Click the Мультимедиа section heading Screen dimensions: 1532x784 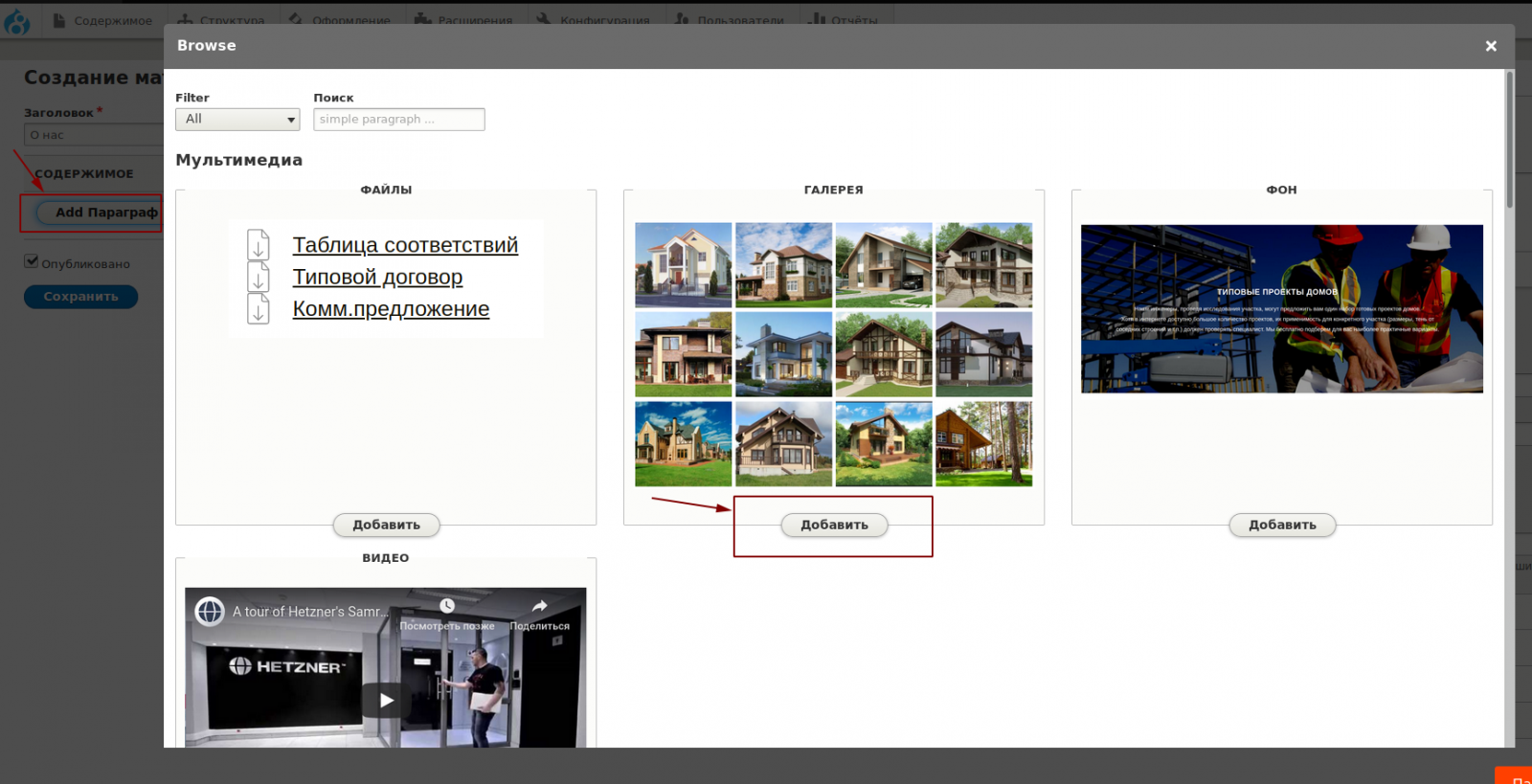pos(238,160)
